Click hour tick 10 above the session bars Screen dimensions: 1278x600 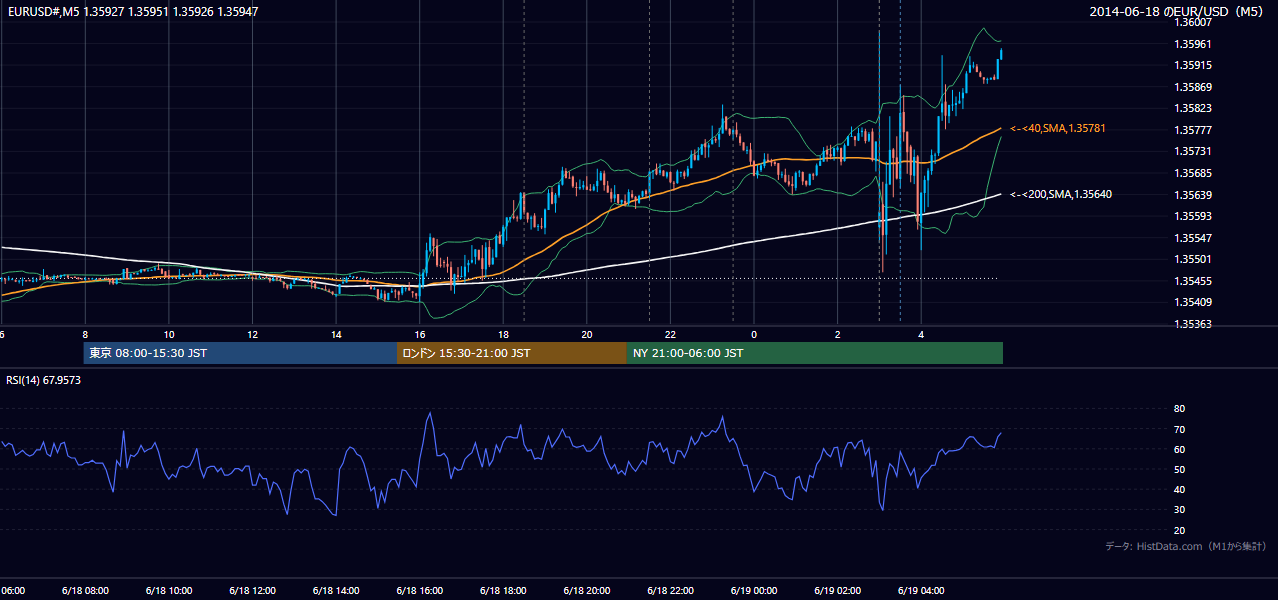[168, 334]
